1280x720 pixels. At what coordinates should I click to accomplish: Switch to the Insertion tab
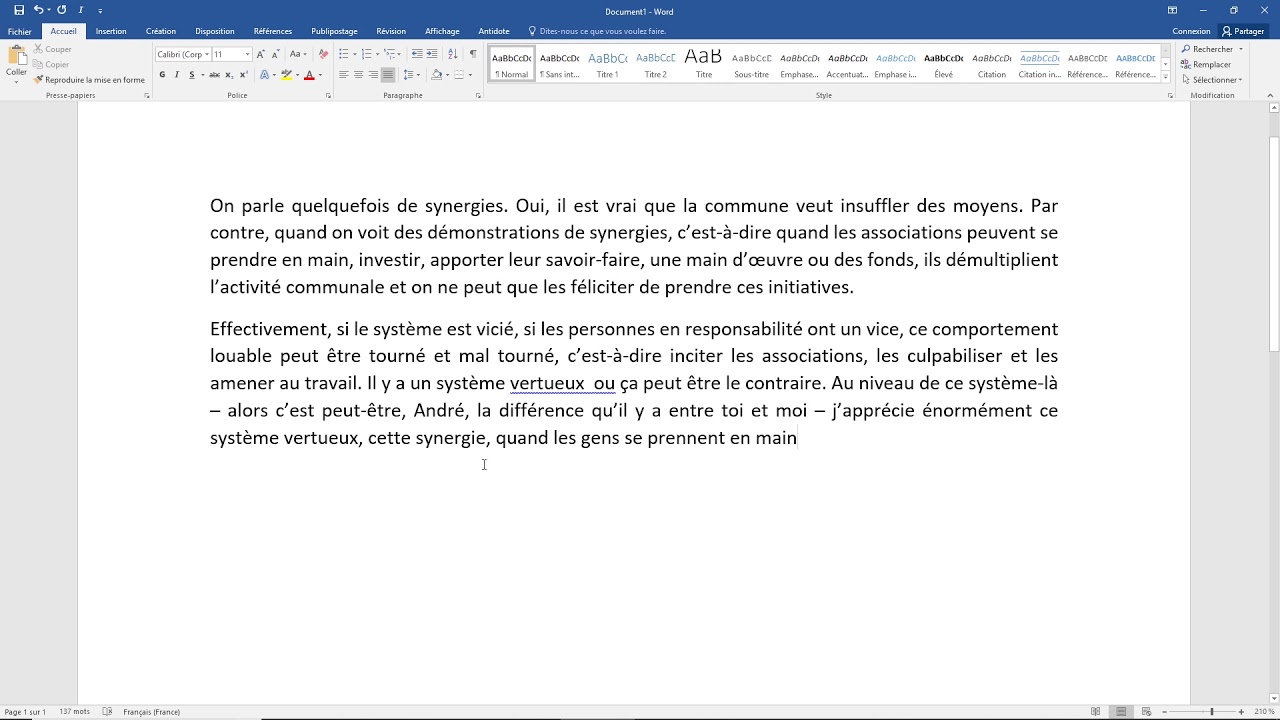coord(111,31)
